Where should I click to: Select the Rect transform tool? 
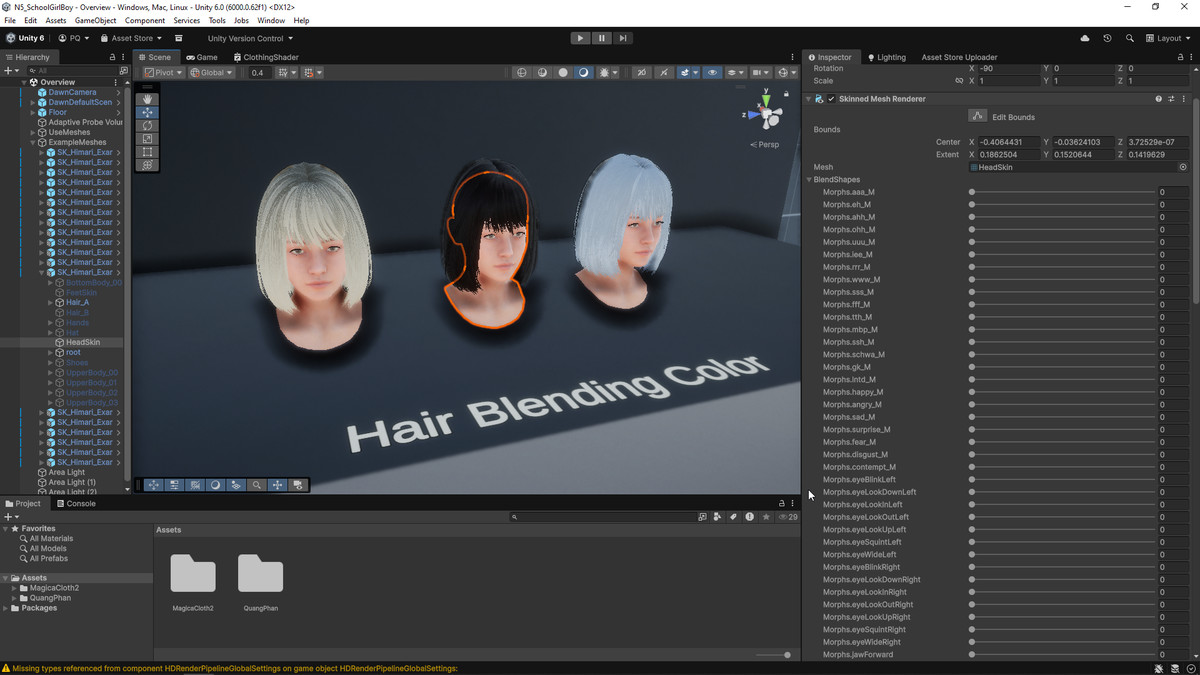[x=148, y=152]
